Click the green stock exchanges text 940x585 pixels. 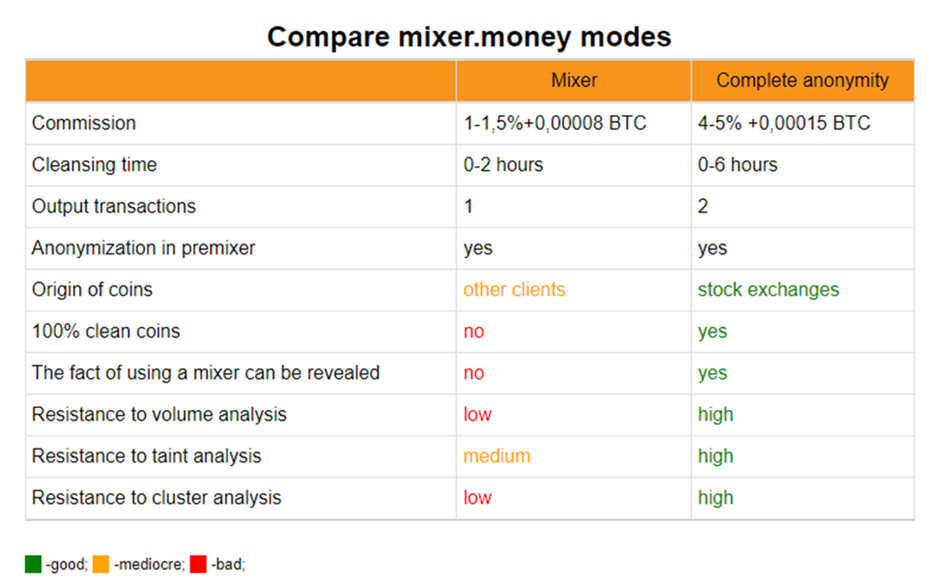(x=768, y=290)
